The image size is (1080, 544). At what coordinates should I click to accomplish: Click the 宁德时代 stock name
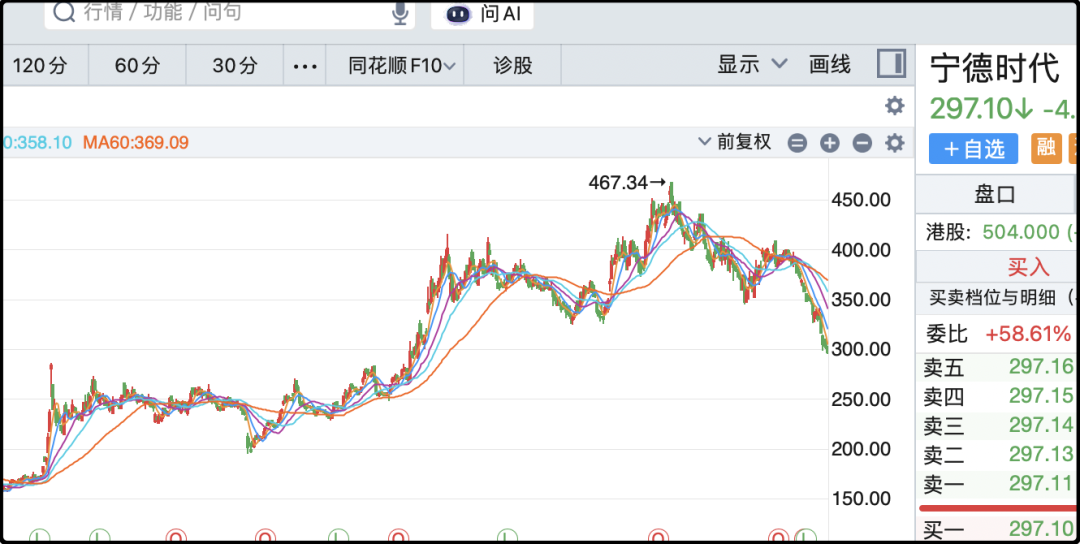pyautogui.click(x=995, y=68)
